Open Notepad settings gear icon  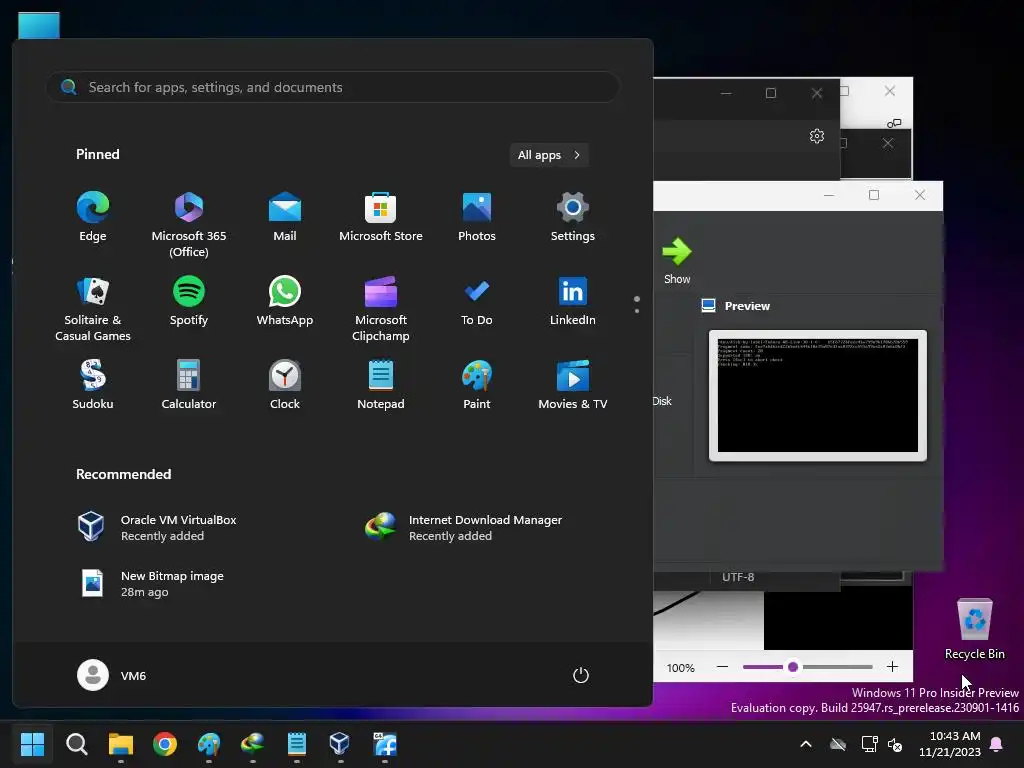coord(817,136)
